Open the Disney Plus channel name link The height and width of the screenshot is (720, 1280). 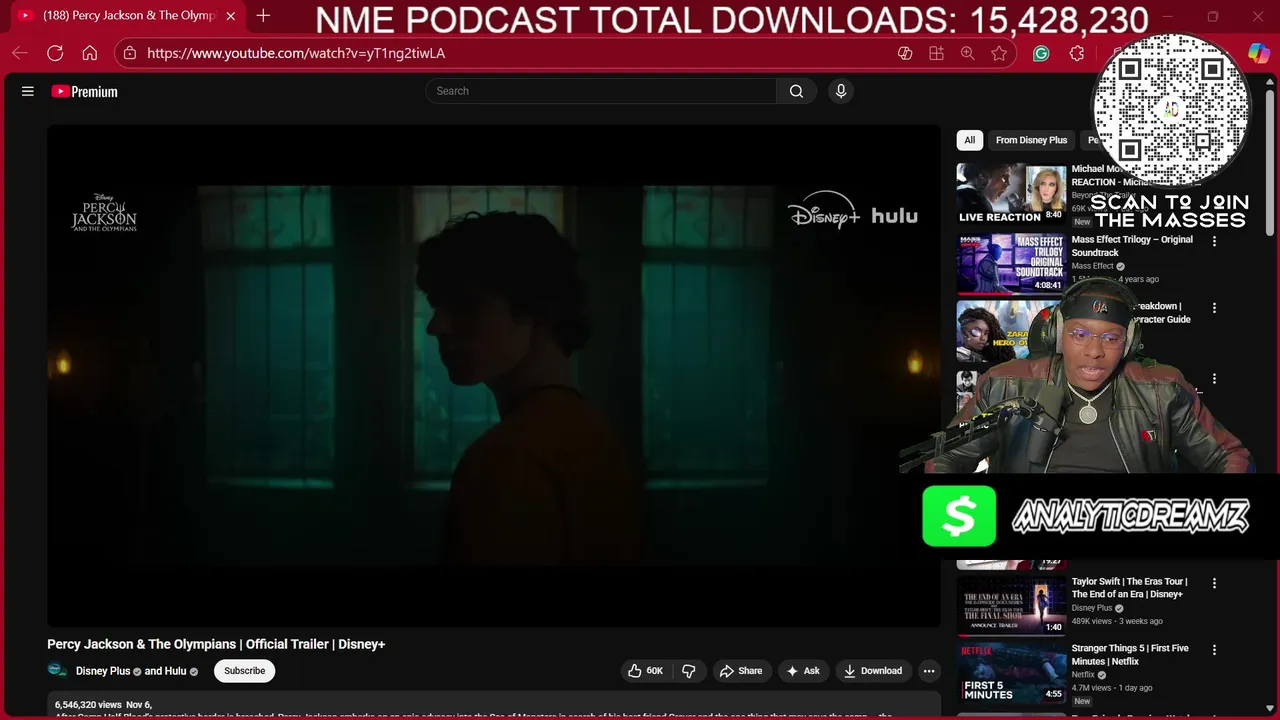coord(103,671)
